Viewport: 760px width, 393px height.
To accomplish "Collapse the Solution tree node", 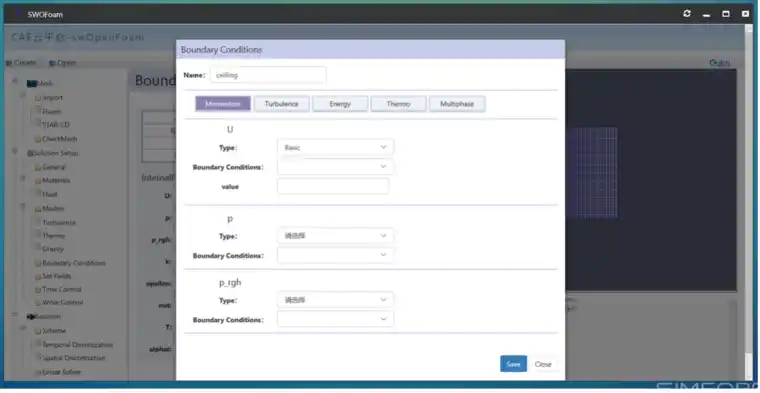I will tap(15, 314).
